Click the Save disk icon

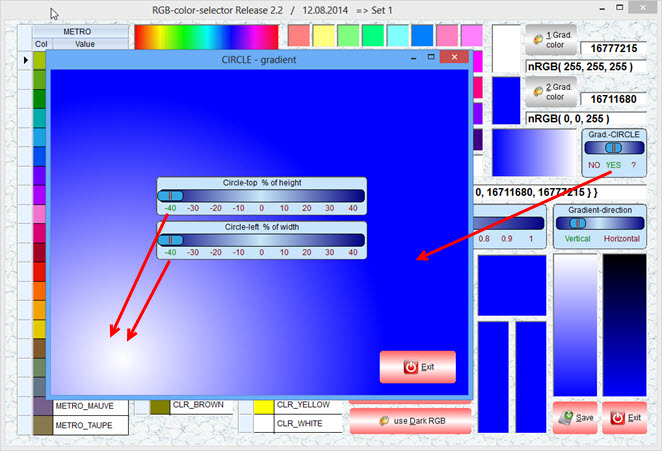[x=566, y=418]
